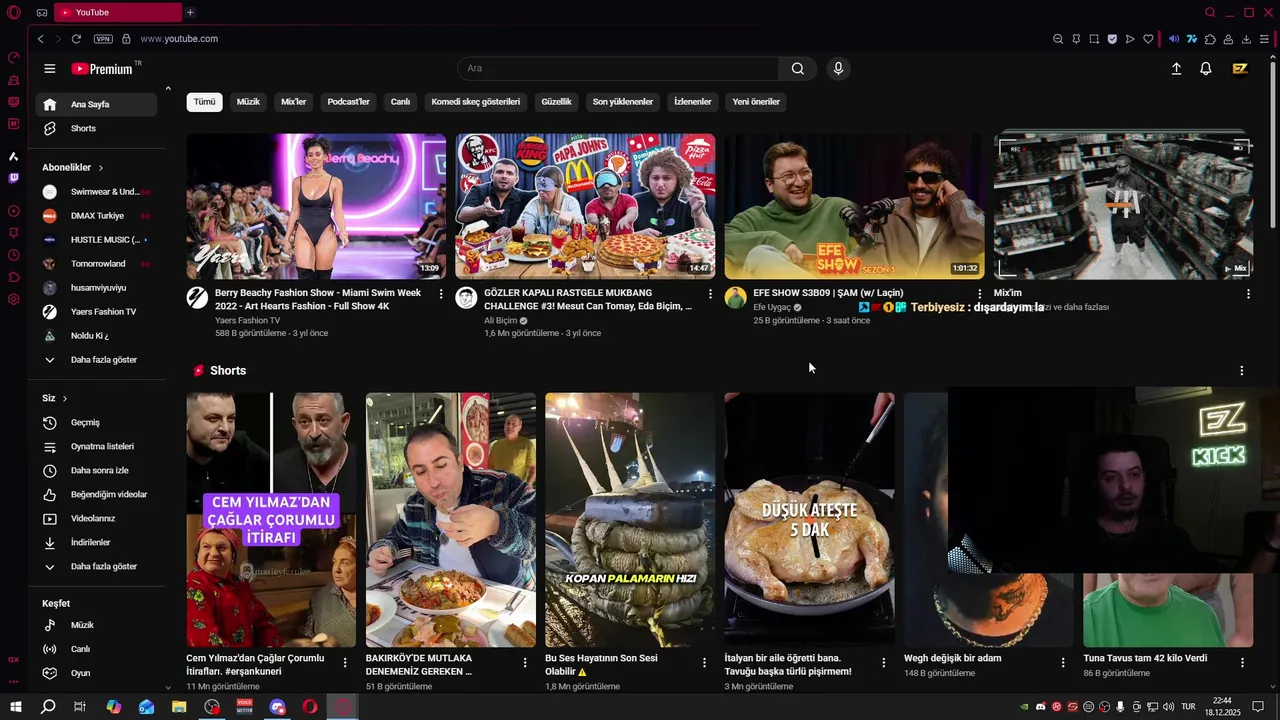Open Windows Start menu

[x=15, y=707]
